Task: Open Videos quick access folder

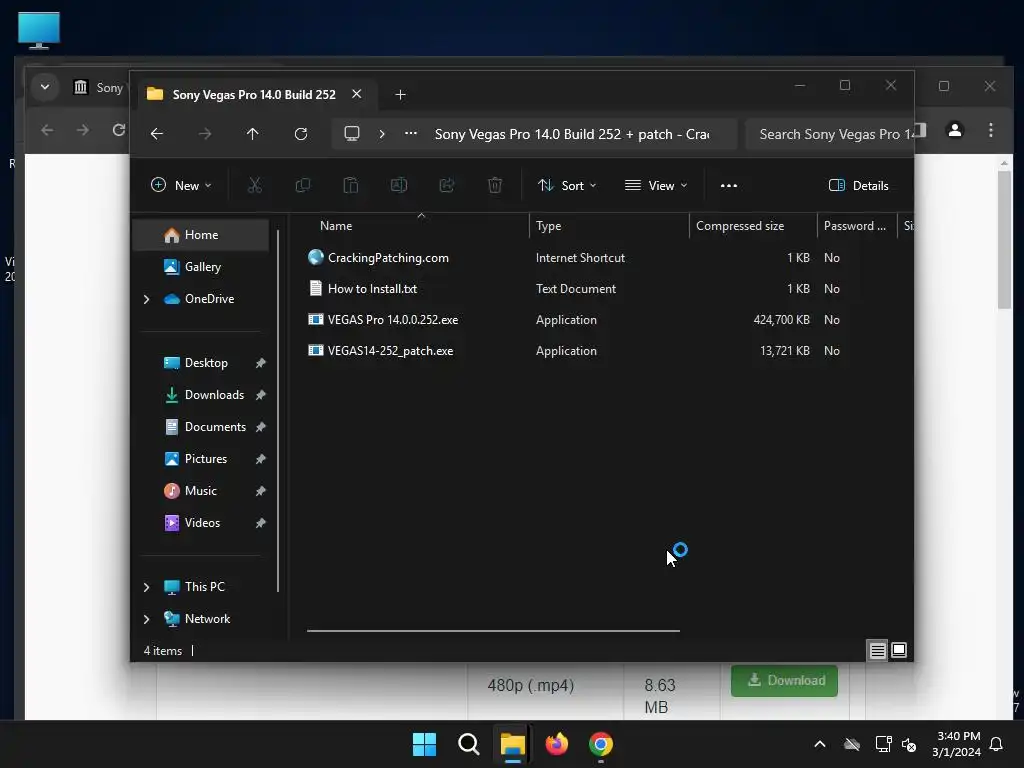Action: (200, 523)
